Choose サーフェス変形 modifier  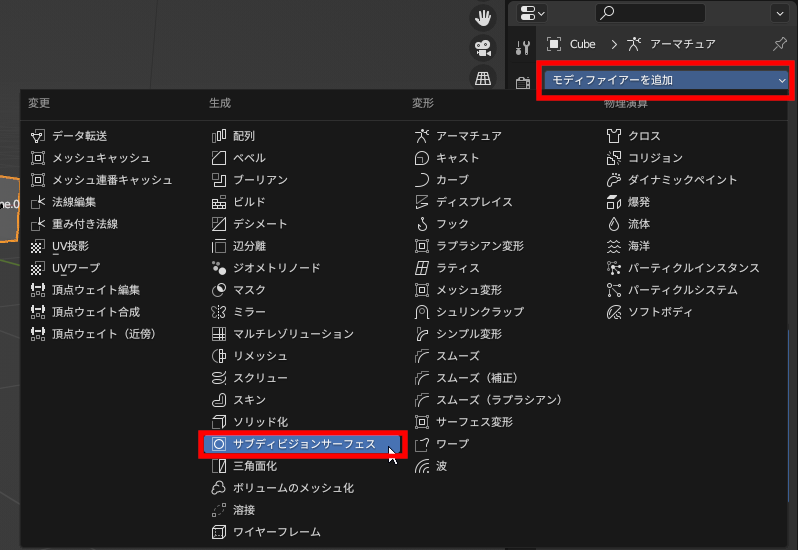click(464, 422)
